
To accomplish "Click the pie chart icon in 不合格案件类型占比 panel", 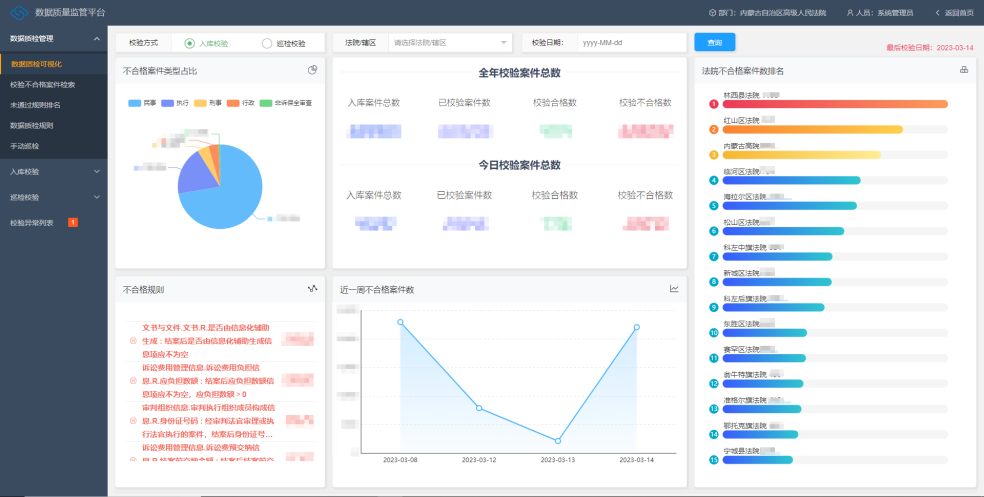I will 312,70.
